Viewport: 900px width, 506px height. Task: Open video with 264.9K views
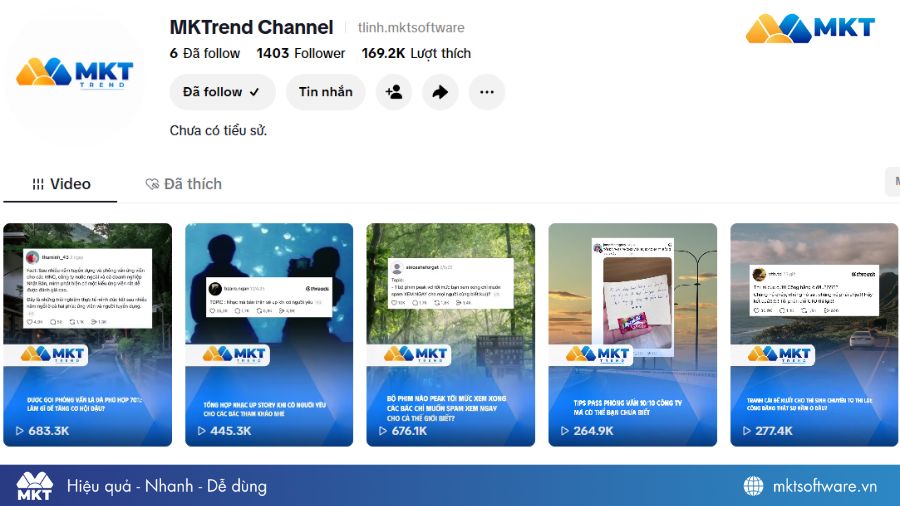pyautogui.click(x=633, y=334)
